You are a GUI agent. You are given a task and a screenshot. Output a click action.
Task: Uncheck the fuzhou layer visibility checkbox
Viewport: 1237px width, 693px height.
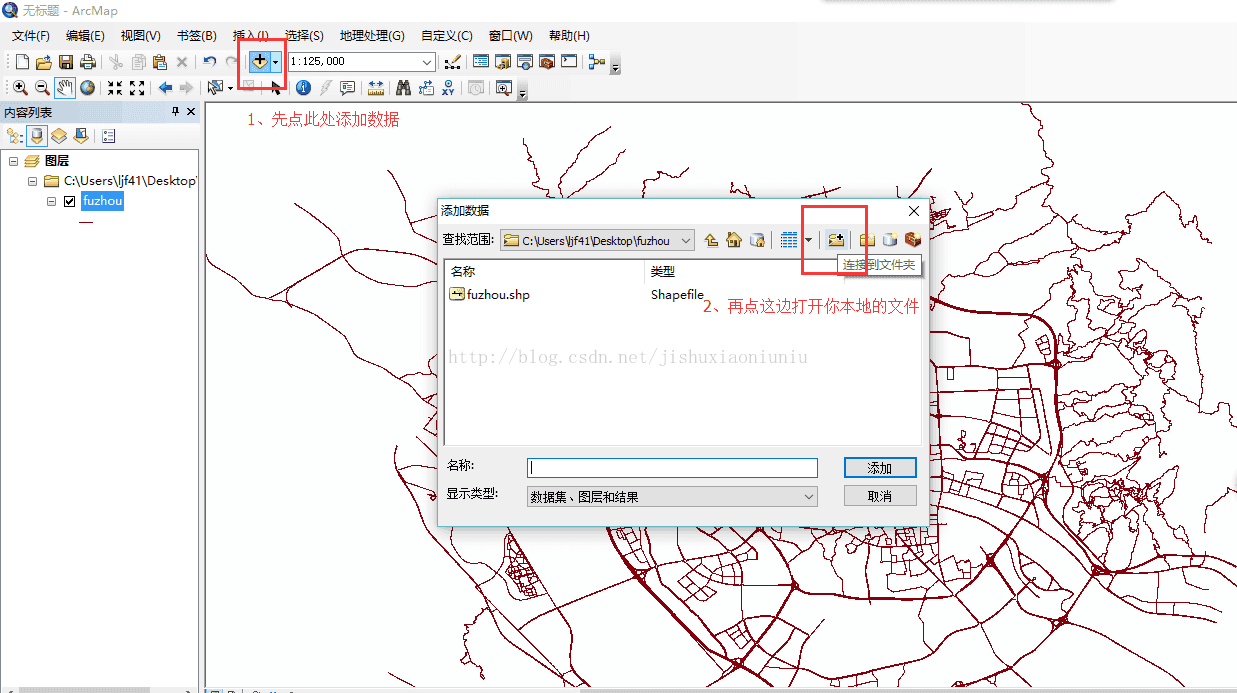coord(69,201)
